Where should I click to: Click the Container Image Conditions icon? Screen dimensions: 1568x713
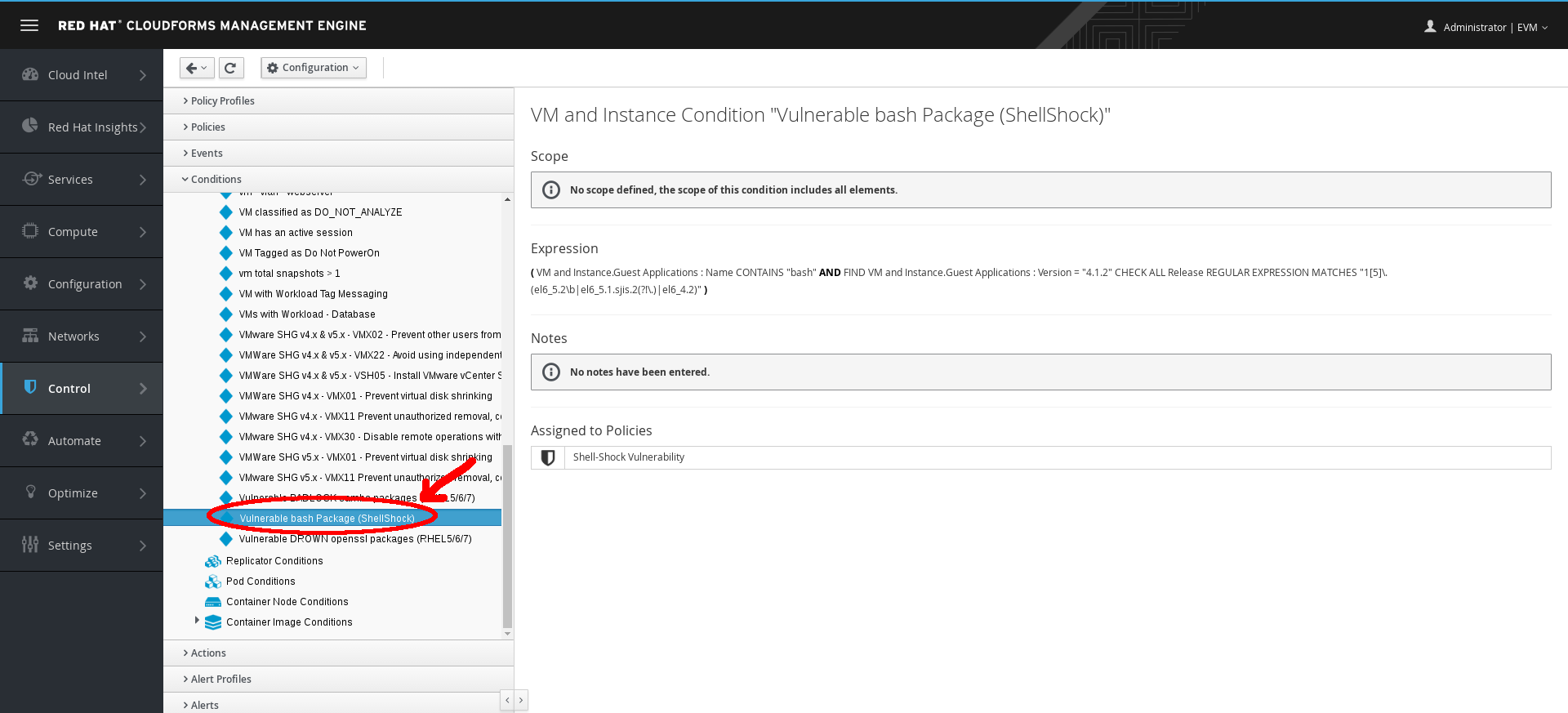[213, 622]
